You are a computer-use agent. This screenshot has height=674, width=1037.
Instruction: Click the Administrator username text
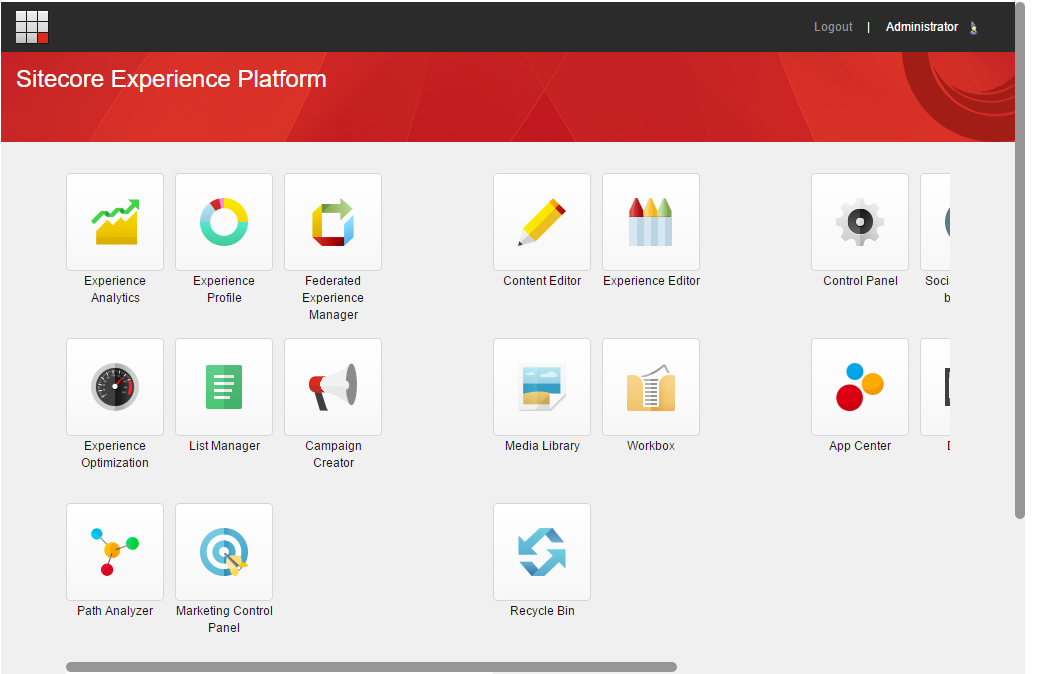point(922,27)
